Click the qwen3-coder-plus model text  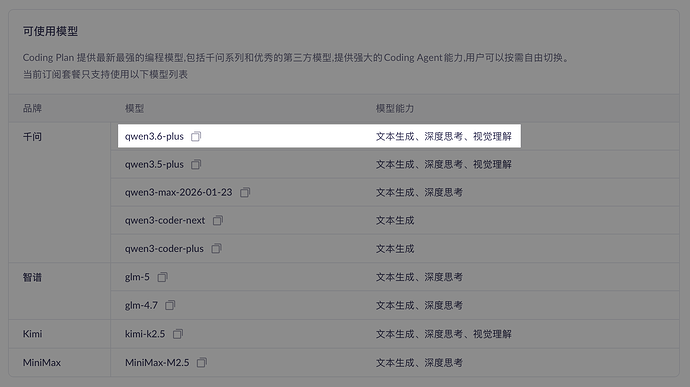pyautogui.click(x=164, y=249)
